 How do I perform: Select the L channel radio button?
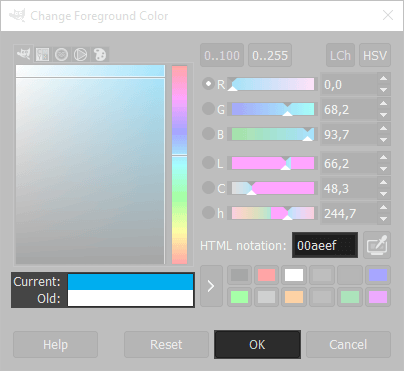click(x=208, y=163)
